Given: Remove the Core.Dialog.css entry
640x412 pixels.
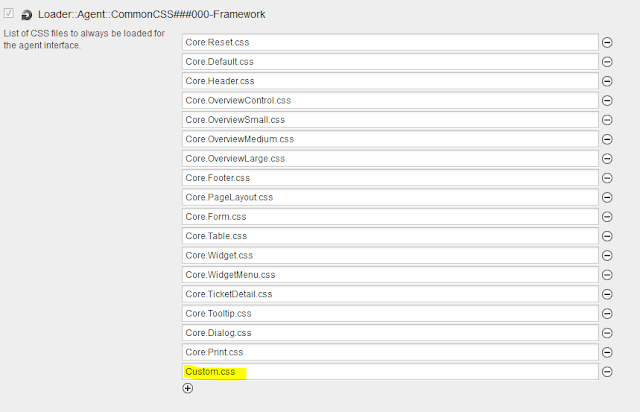Looking at the screenshot, I should 607,333.
